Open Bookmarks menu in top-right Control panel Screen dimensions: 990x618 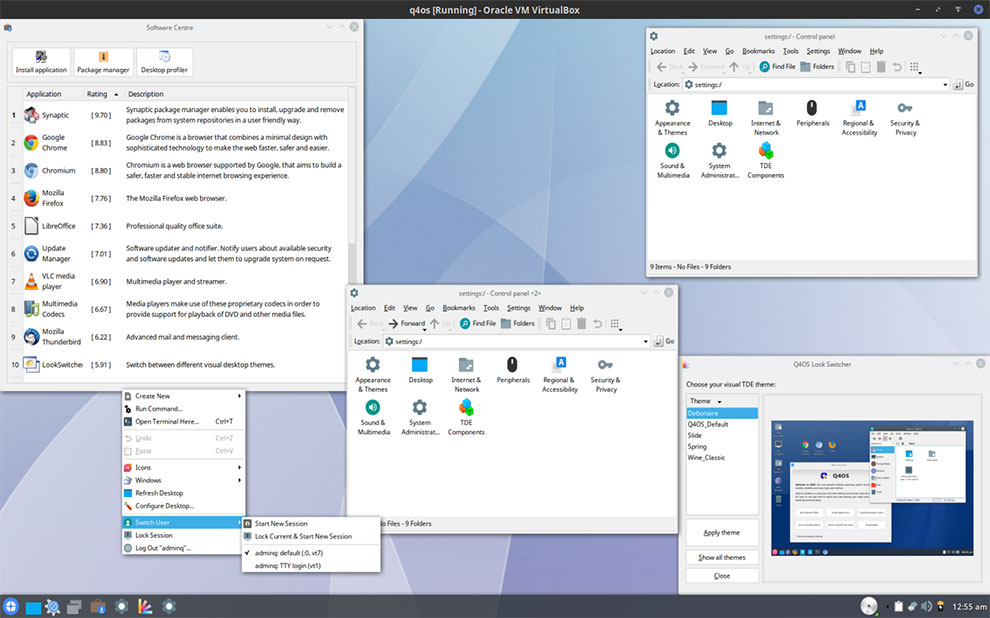[758, 51]
